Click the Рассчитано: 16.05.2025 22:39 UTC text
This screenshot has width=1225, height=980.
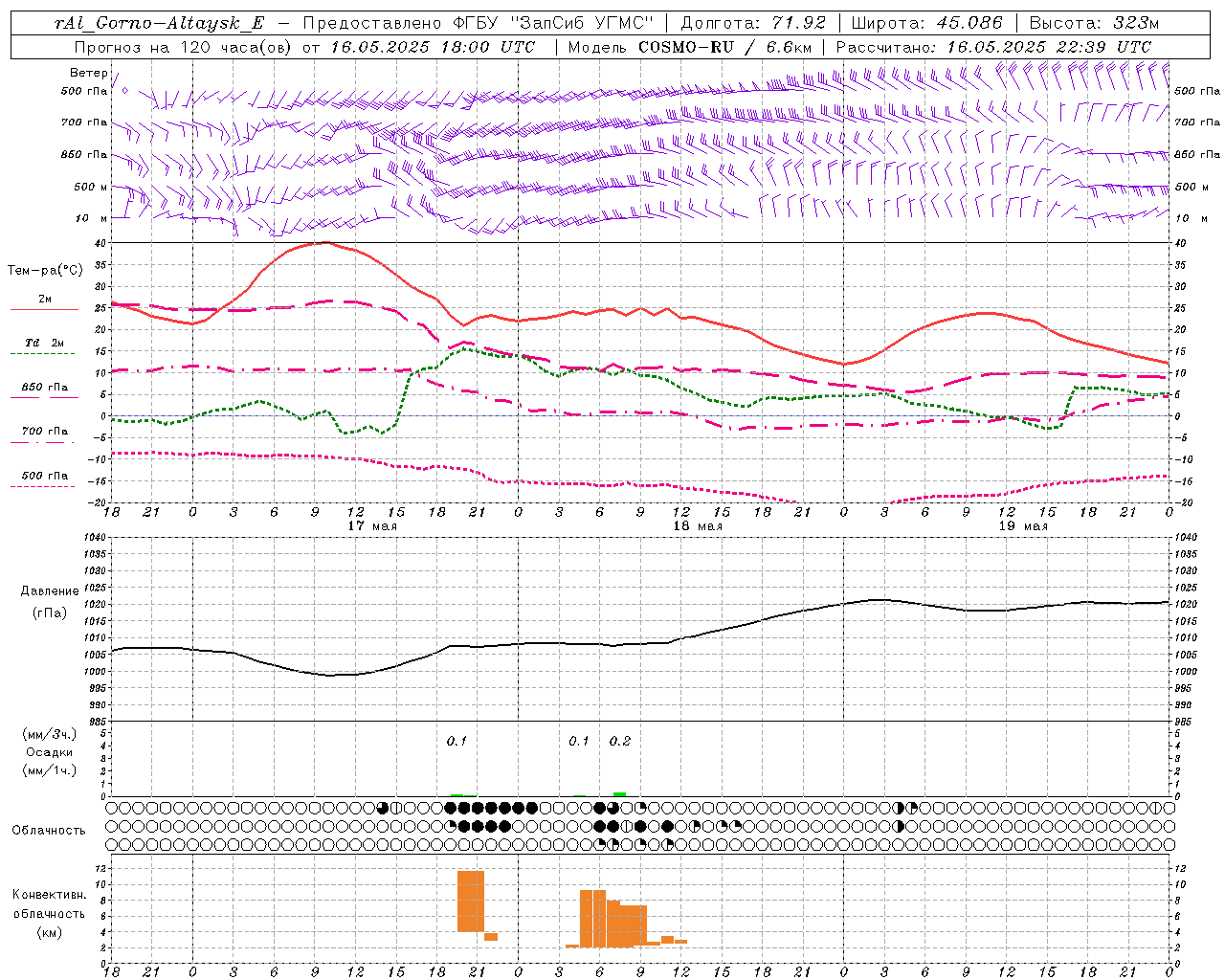coord(993,47)
